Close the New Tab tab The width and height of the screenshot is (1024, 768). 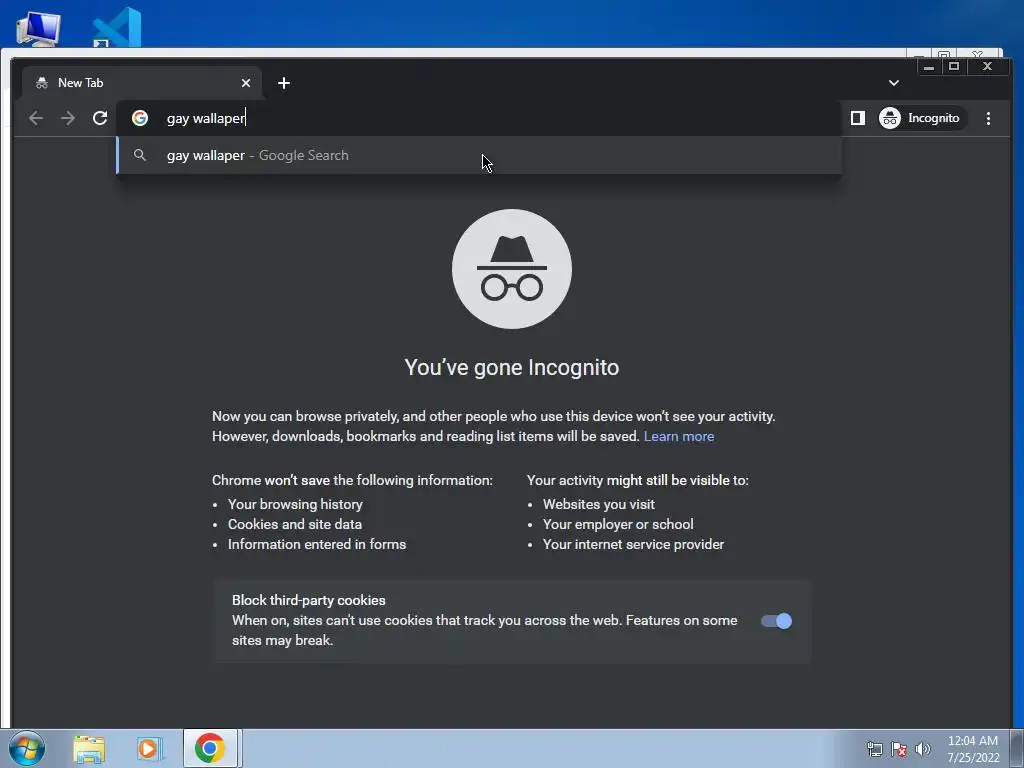(246, 83)
